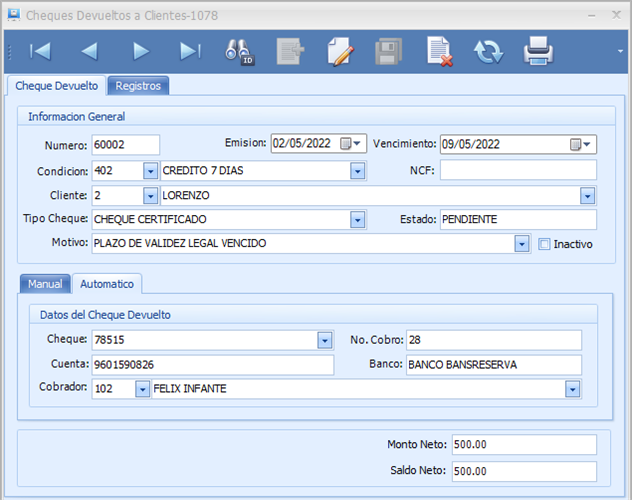Click the printer icon in toolbar

point(539,51)
